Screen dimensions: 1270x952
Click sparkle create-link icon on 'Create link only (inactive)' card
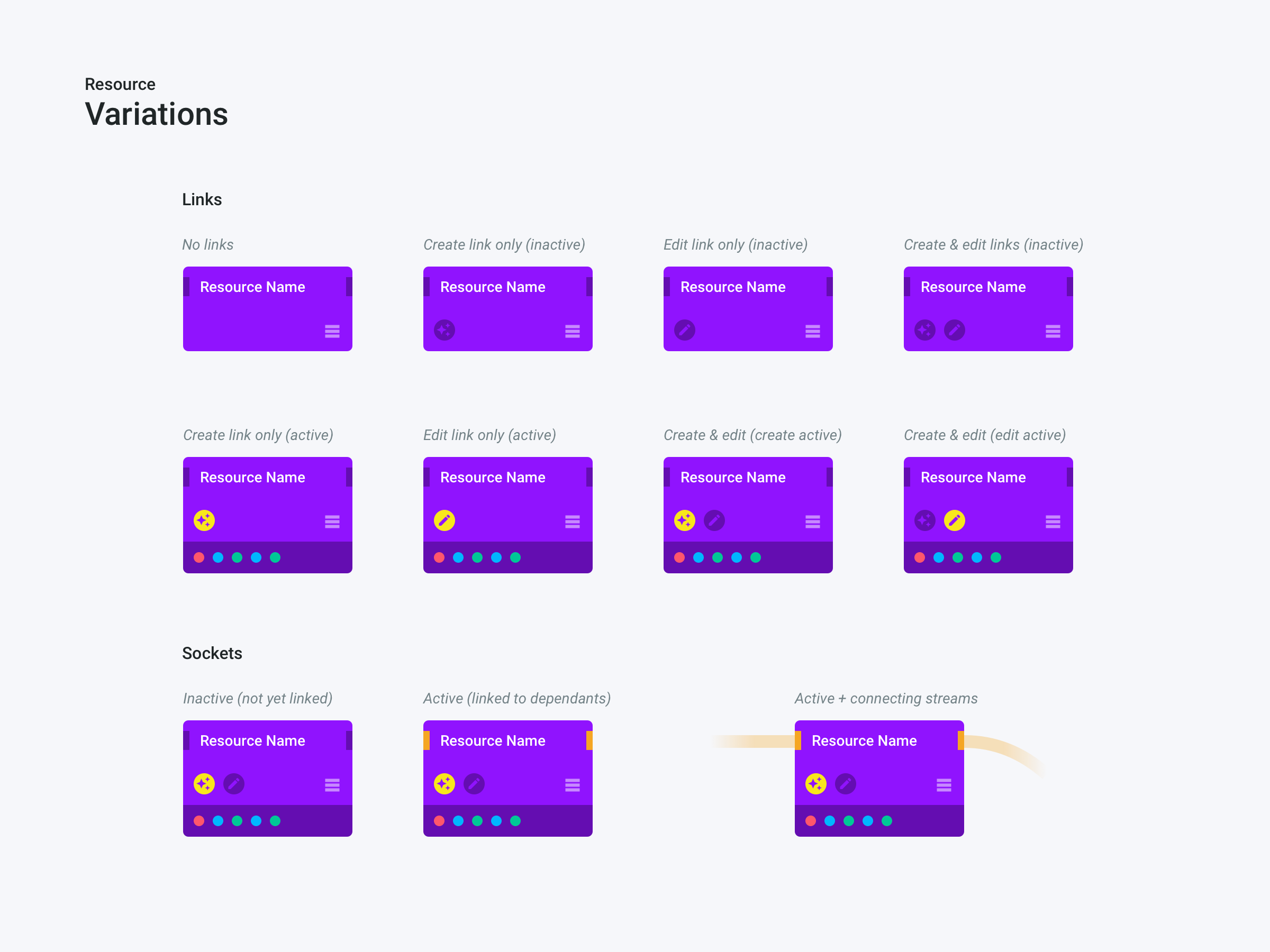click(x=444, y=330)
